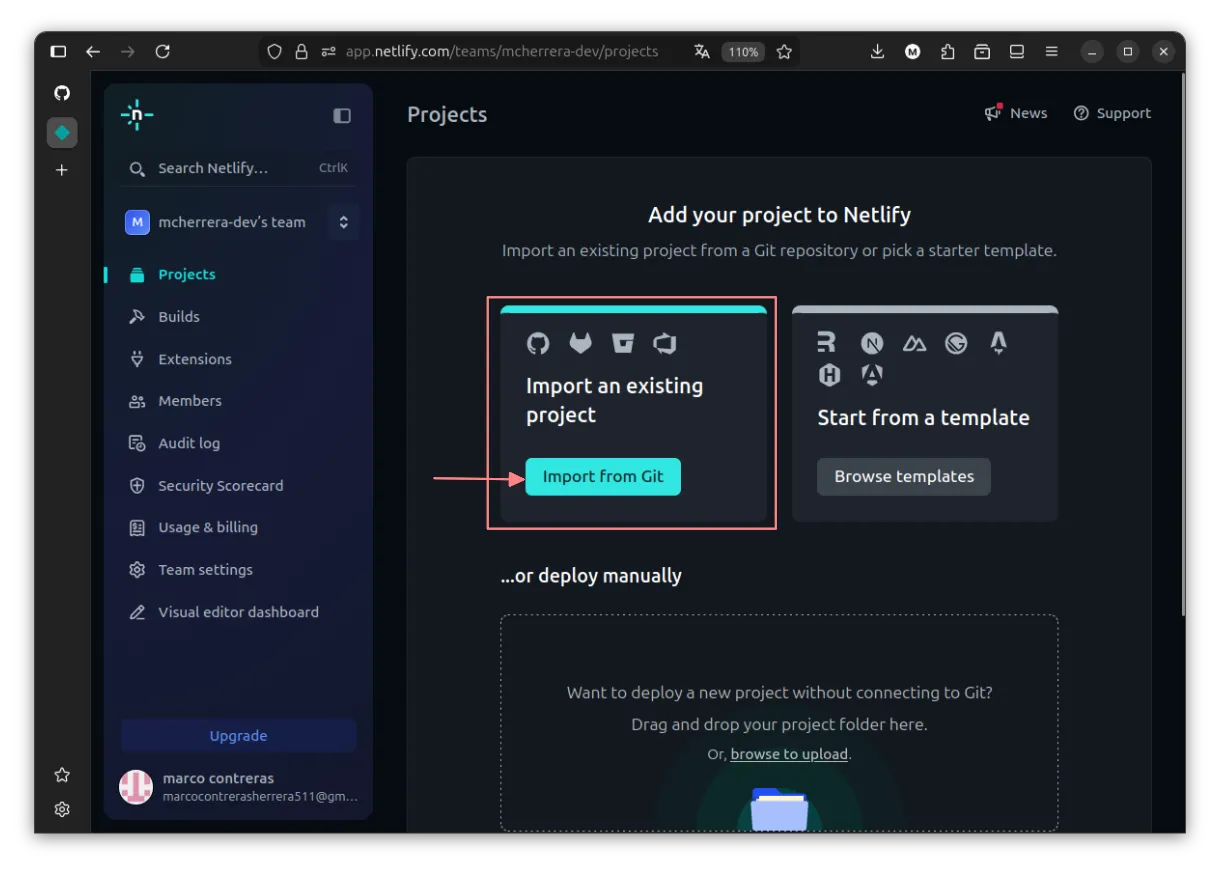The width and height of the screenshot is (1220, 870).
Task: Click the browser page zoom 110% indicator
Action: click(x=742, y=52)
